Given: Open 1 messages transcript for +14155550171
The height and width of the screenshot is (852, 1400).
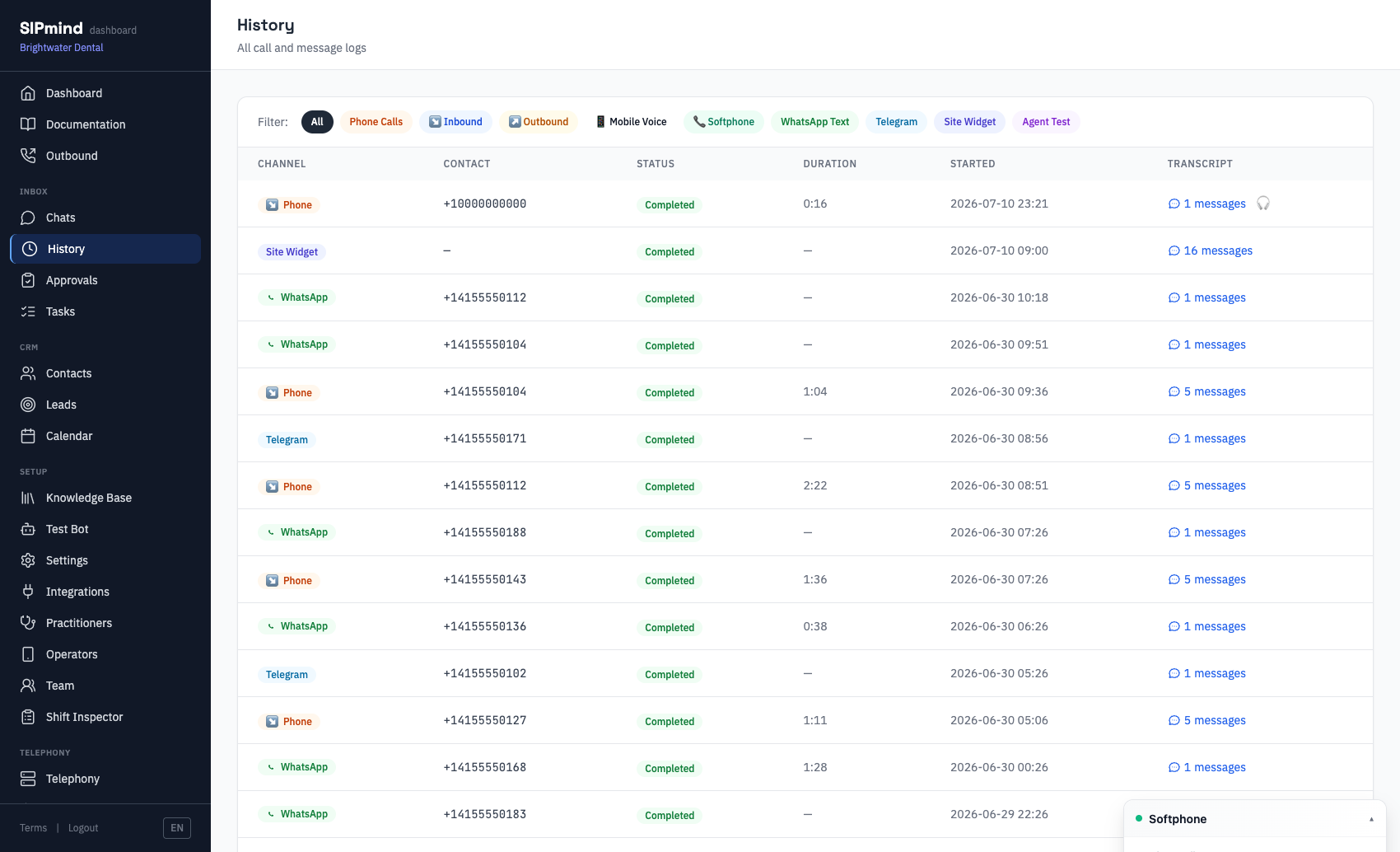Looking at the screenshot, I should click(x=1207, y=439).
